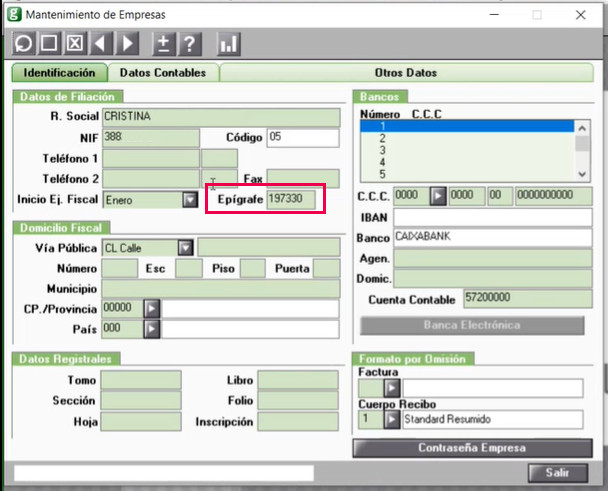
Task: Click the Libro input field
Action: point(298,380)
